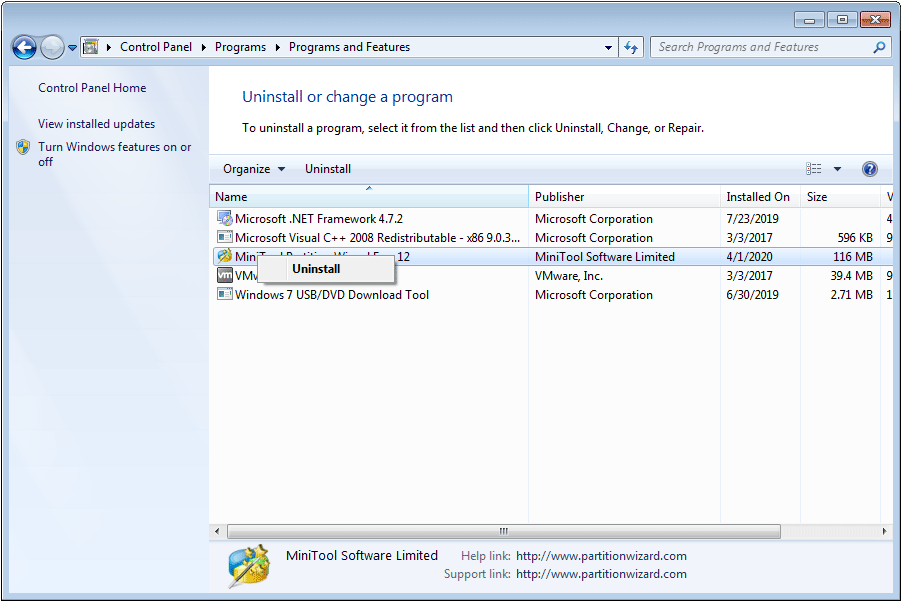Select Control Panel breadcrumb segment
The width and height of the screenshot is (902, 602).
coord(156,47)
